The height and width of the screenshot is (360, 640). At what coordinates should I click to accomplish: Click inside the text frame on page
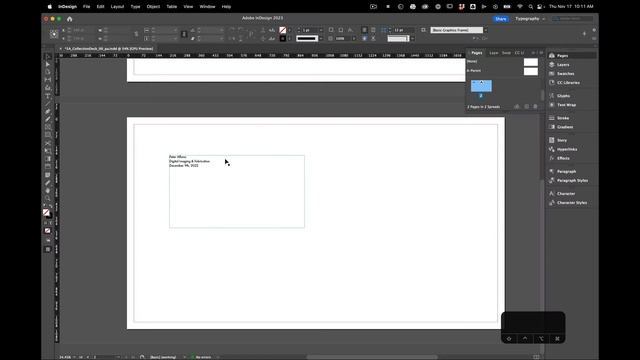pyautogui.click(x=237, y=191)
